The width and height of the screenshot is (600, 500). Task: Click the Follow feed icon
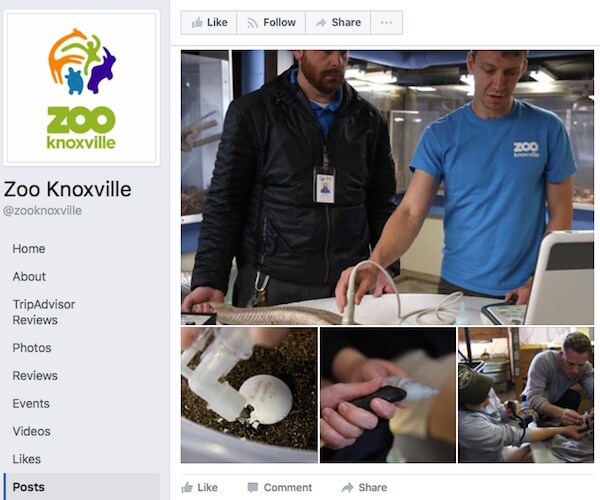tap(252, 23)
